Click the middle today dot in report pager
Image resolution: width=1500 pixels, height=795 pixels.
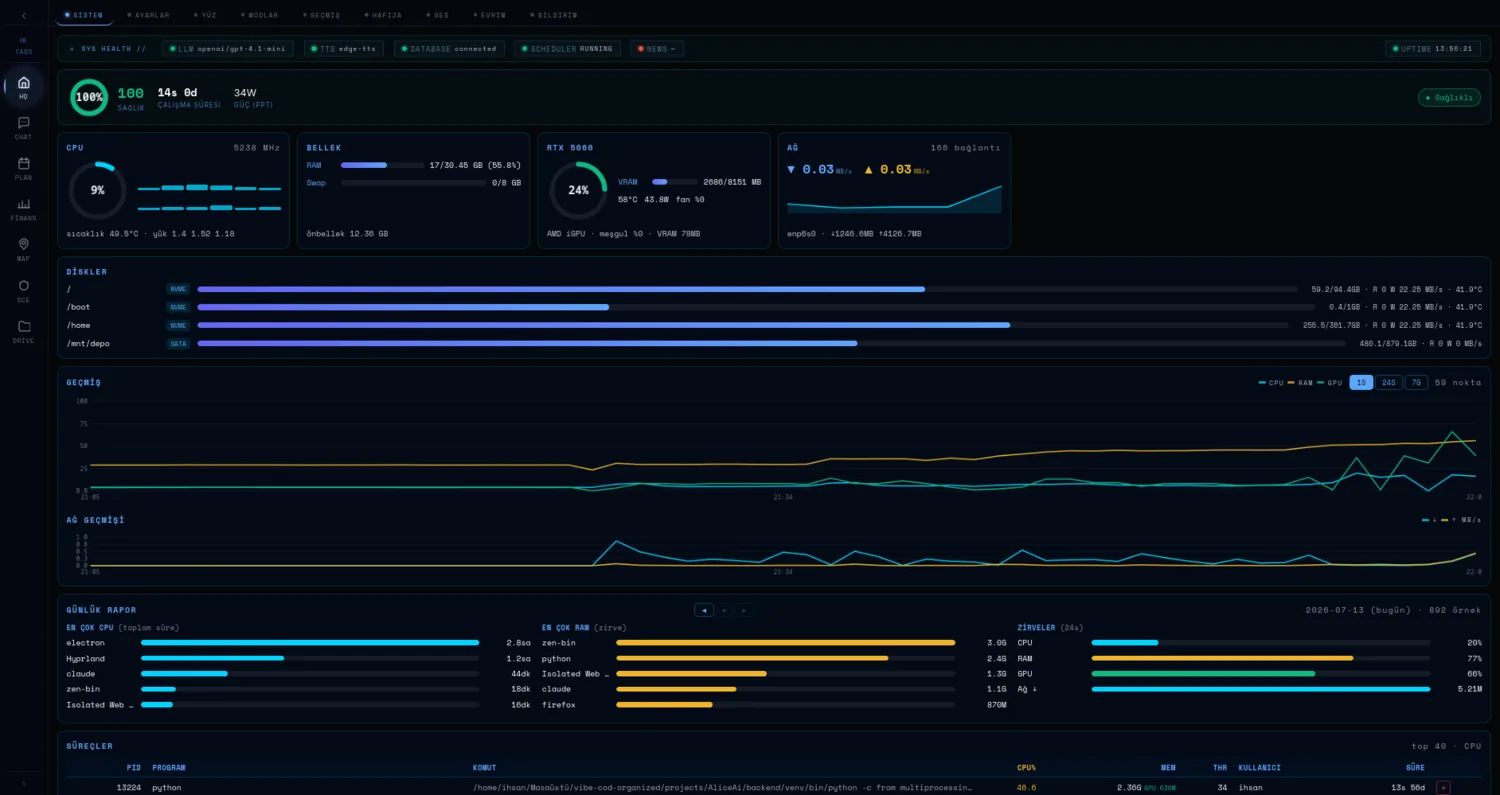[724, 610]
